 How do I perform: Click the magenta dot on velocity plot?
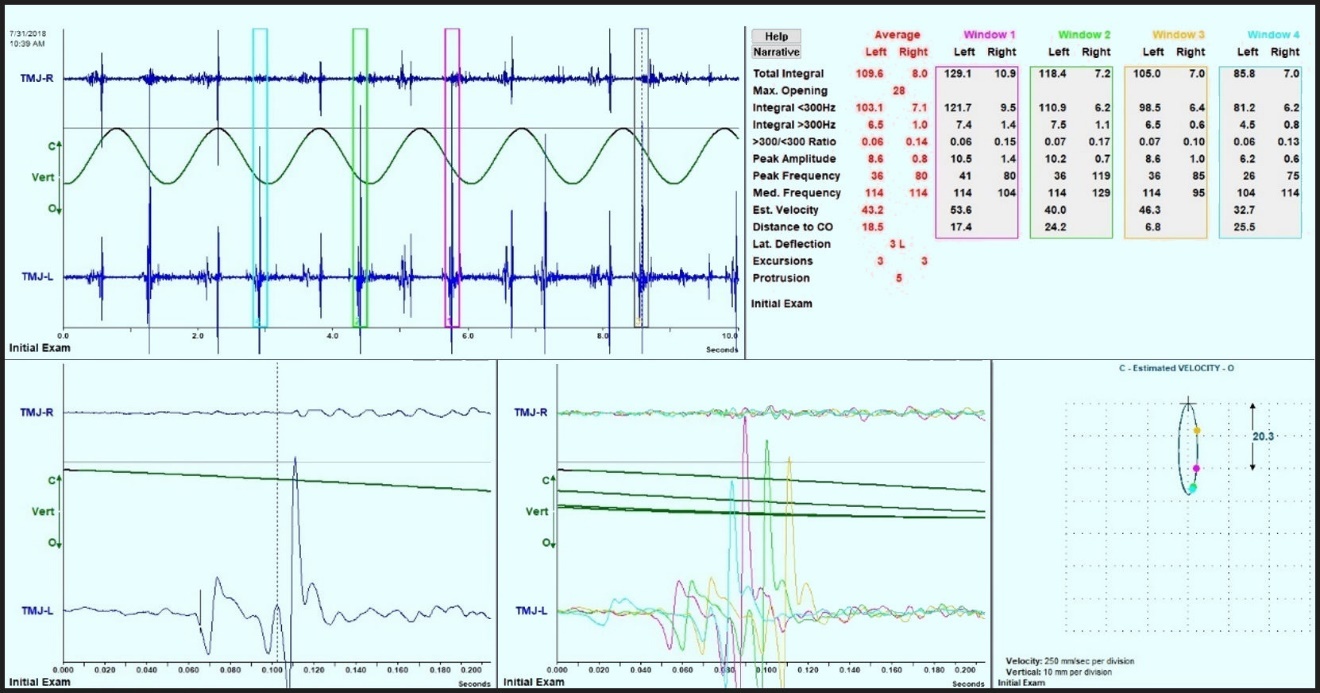[x=1196, y=468]
